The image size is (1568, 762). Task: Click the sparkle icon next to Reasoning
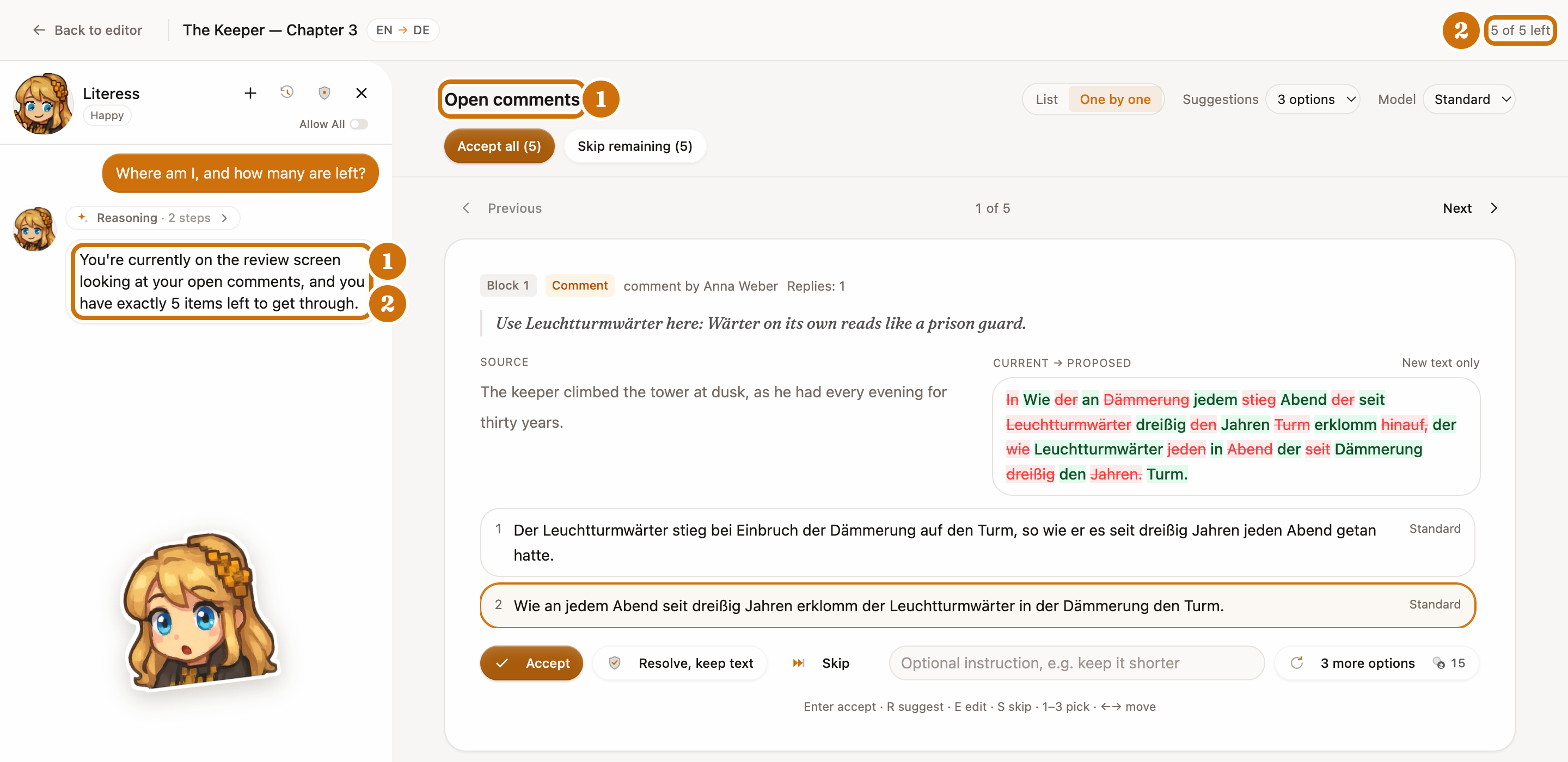(x=83, y=217)
